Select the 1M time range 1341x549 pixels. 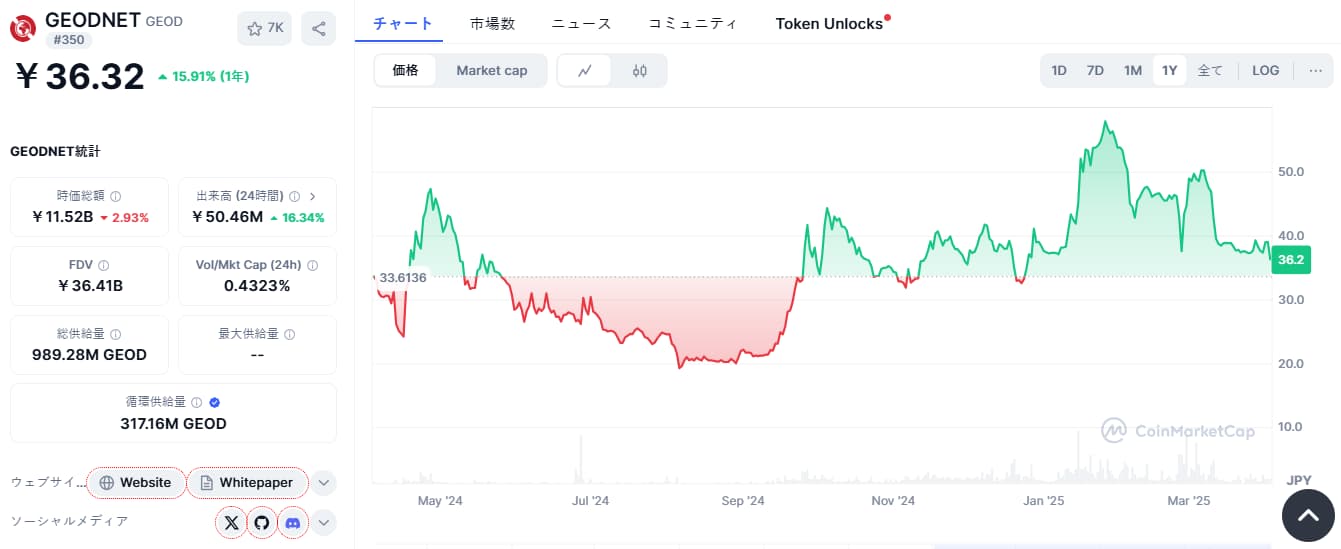pyautogui.click(x=1132, y=70)
